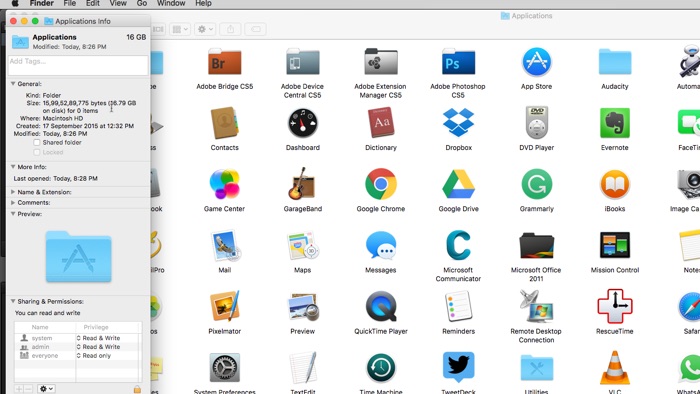700x394 pixels.
Task: Select the Google Chrome icon
Action: [381, 184]
